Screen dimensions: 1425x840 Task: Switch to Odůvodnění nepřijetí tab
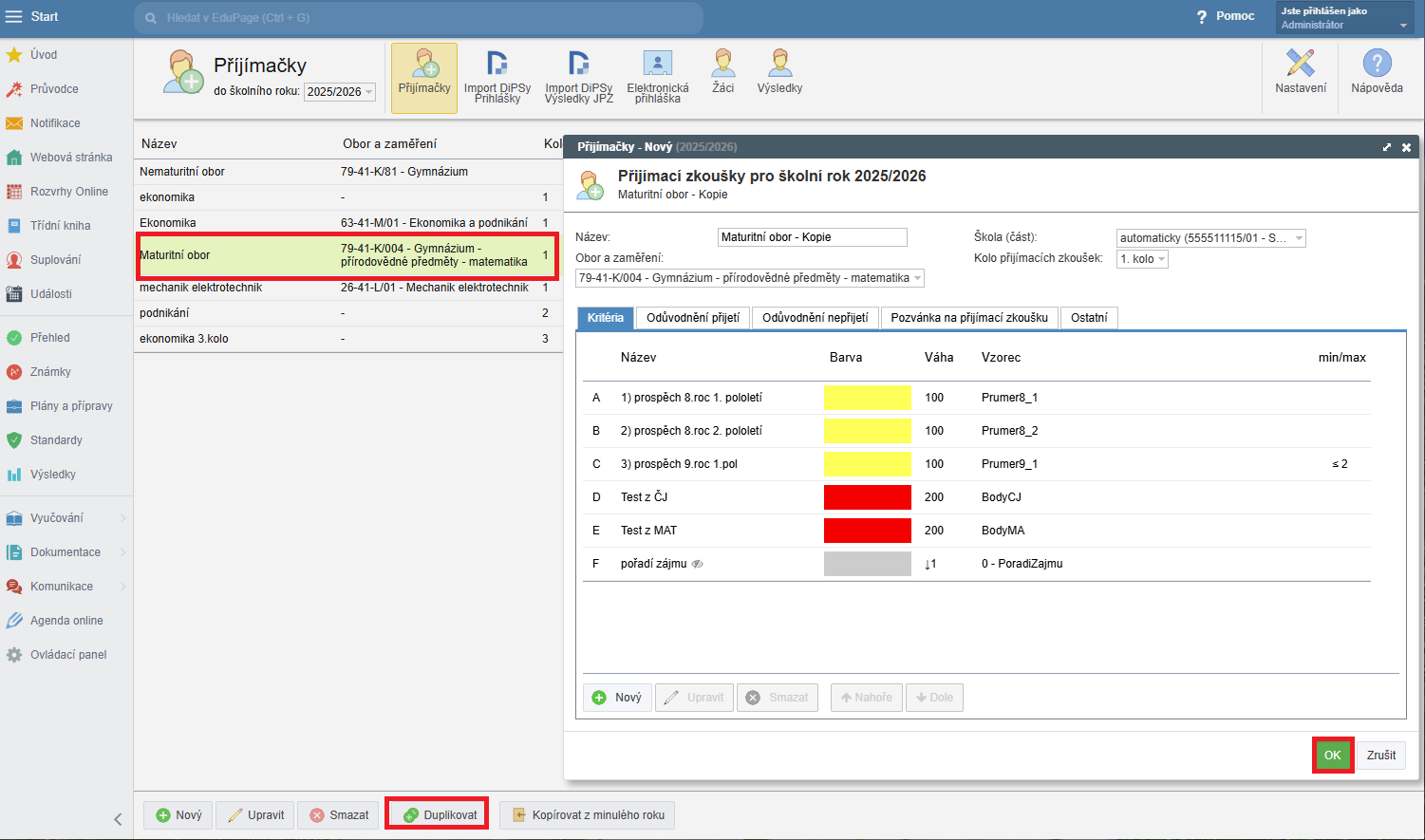tap(816, 318)
